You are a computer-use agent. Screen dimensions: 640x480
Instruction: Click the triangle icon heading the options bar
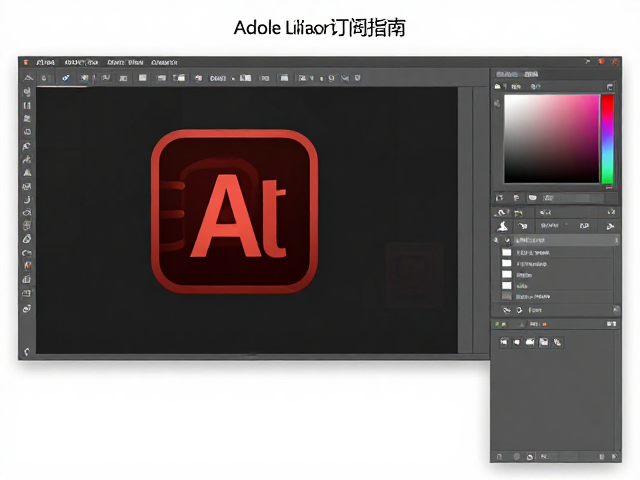click(x=28, y=78)
